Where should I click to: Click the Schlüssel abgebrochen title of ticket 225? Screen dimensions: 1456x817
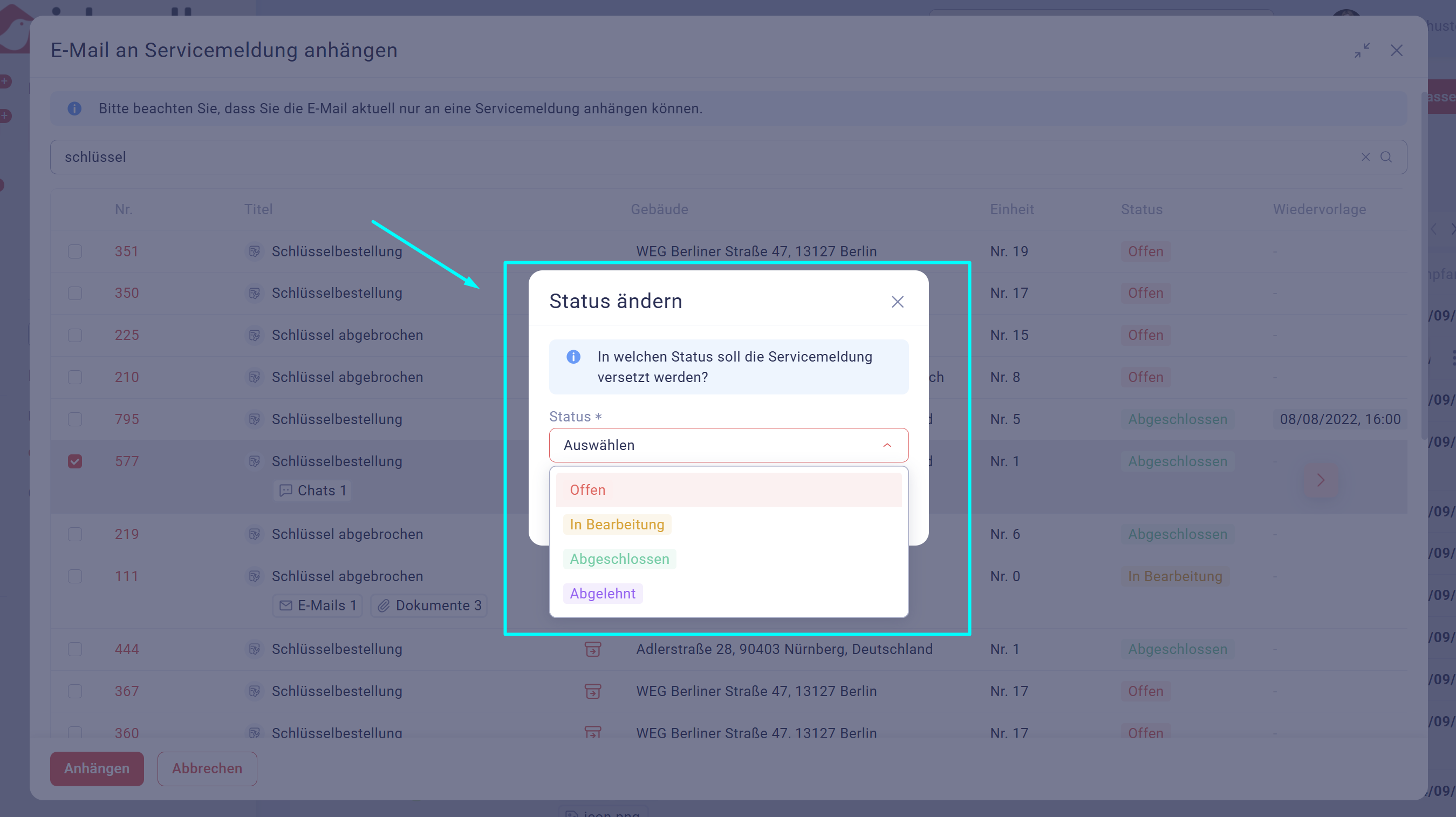click(x=347, y=335)
